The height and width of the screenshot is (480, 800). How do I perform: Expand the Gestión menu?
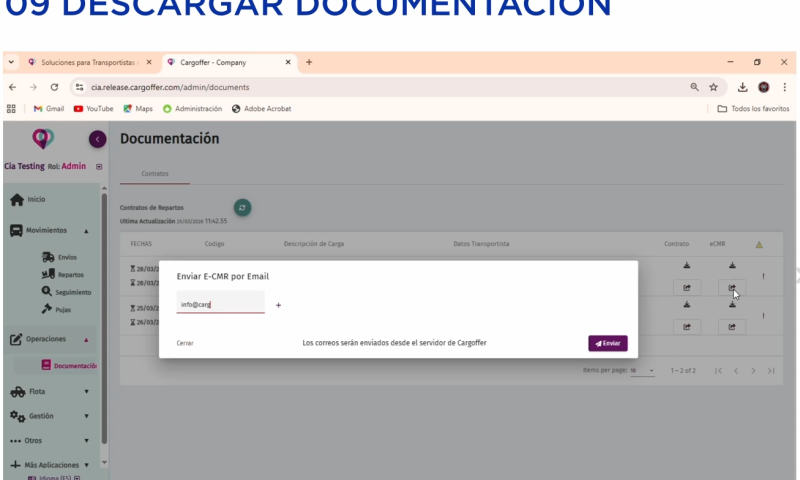point(86,416)
